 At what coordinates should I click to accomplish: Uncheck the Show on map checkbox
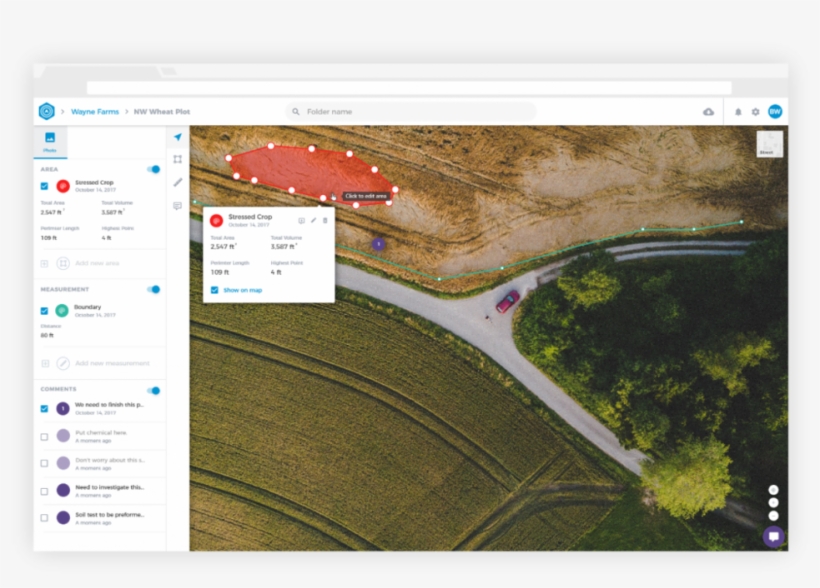(x=215, y=290)
